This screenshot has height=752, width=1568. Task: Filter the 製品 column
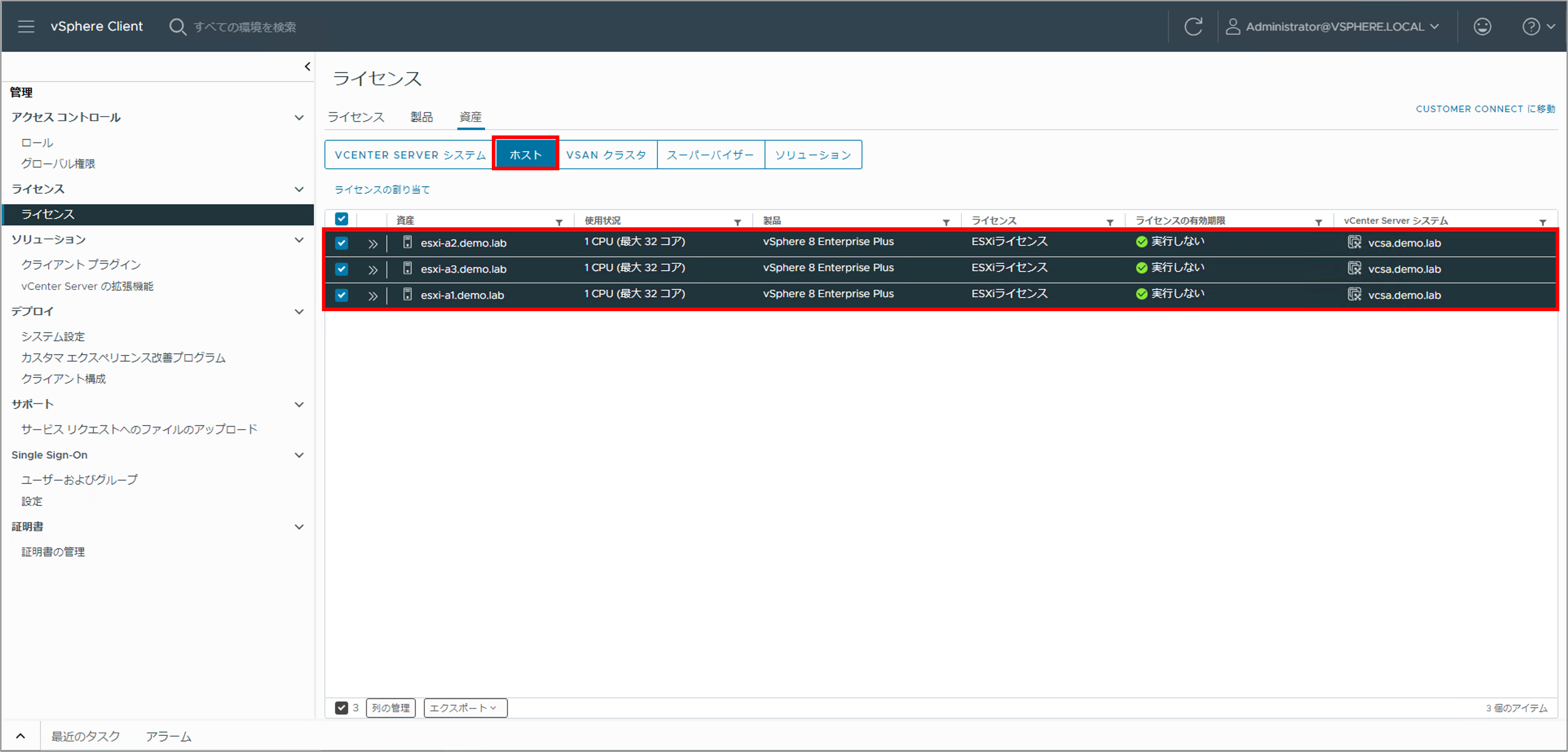[x=946, y=222]
